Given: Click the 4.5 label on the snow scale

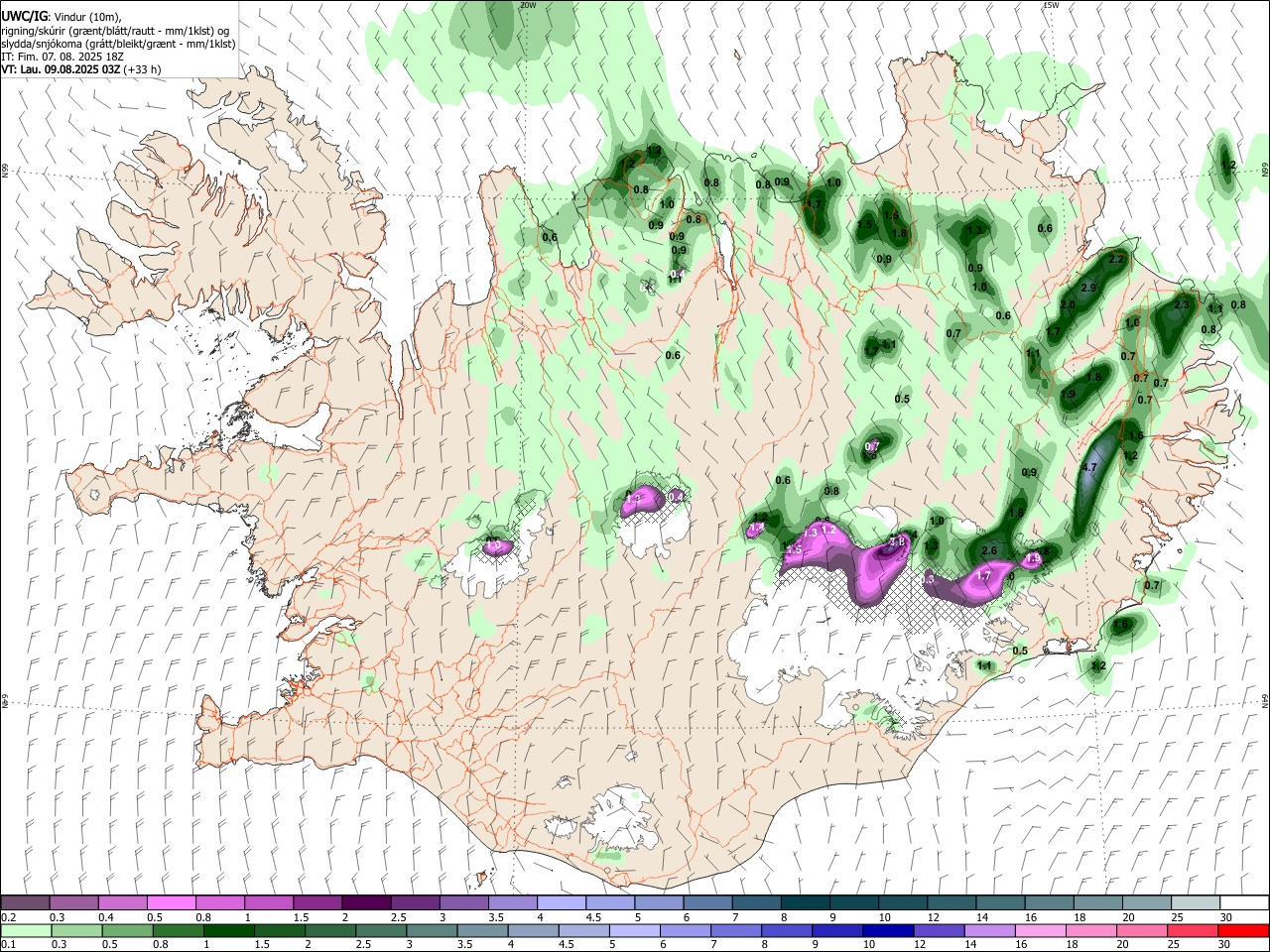Looking at the screenshot, I should [593, 917].
